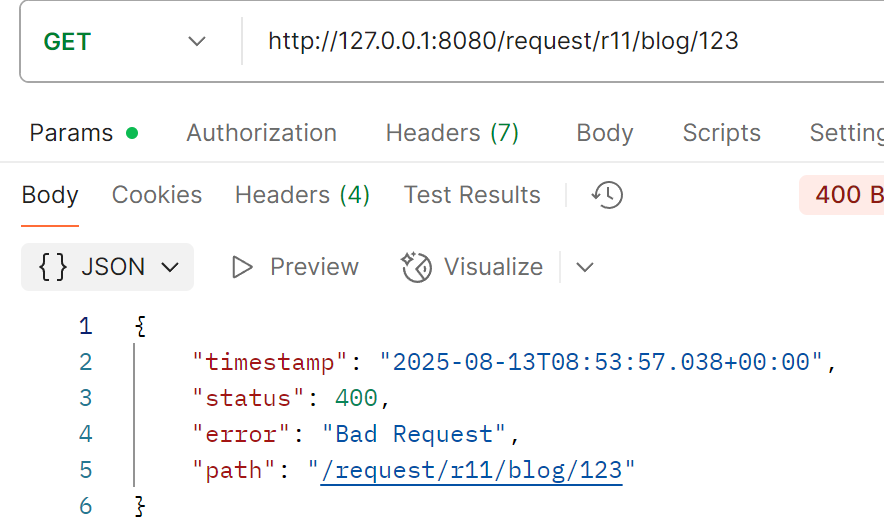The image size is (884, 528).
Task: Click the "error" key in the JSON
Action: [x=241, y=434]
